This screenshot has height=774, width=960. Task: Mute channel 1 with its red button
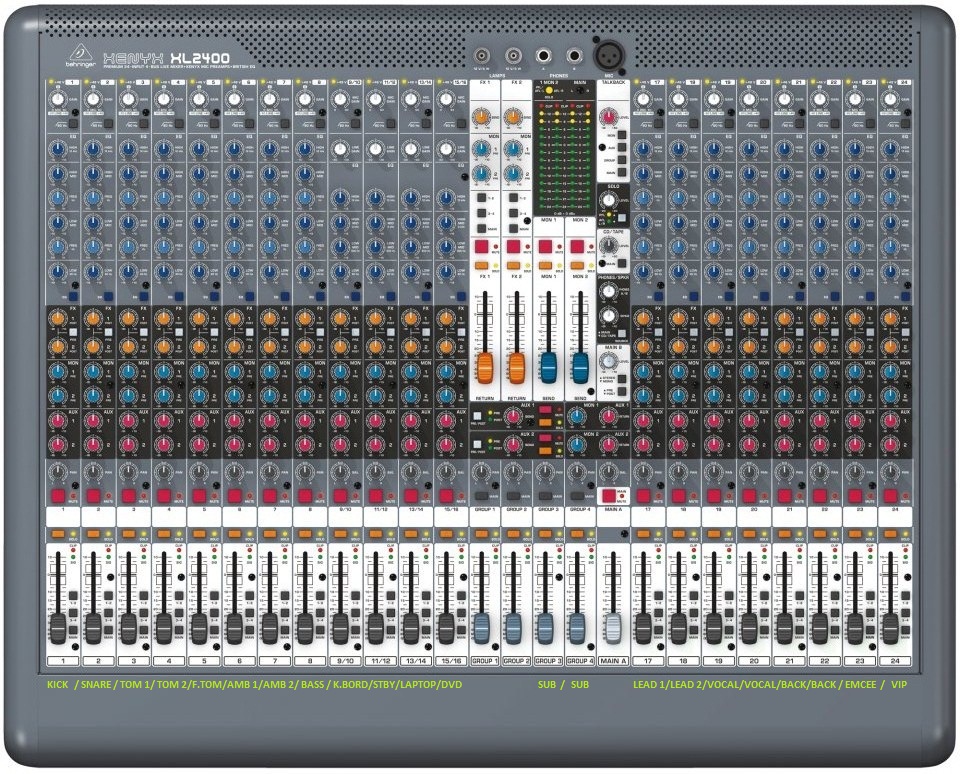point(57,495)
